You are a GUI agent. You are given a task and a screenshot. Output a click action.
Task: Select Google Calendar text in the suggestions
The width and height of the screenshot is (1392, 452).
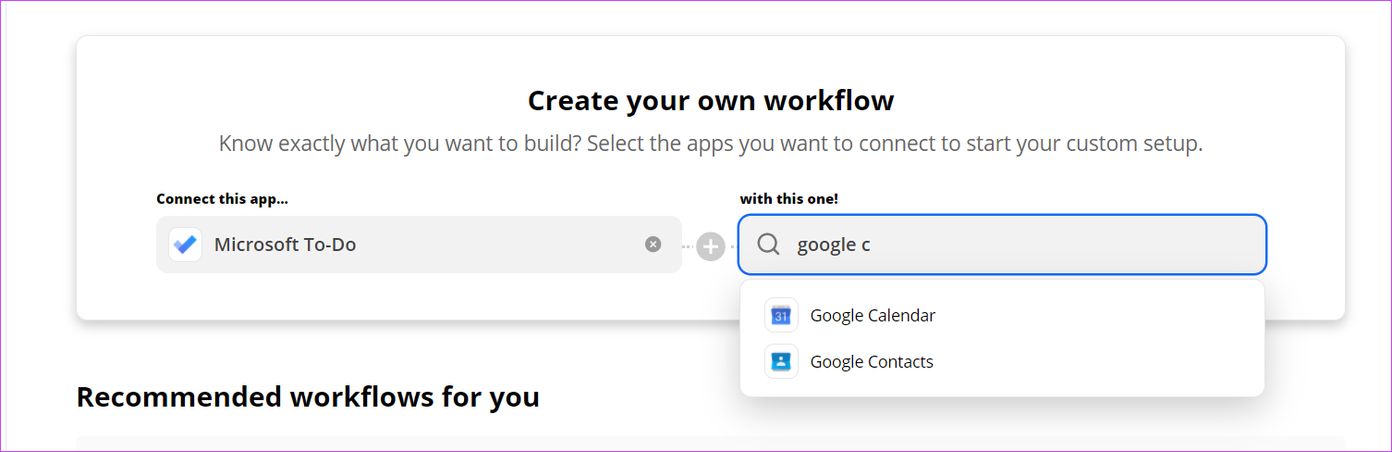tap(872, 316)
